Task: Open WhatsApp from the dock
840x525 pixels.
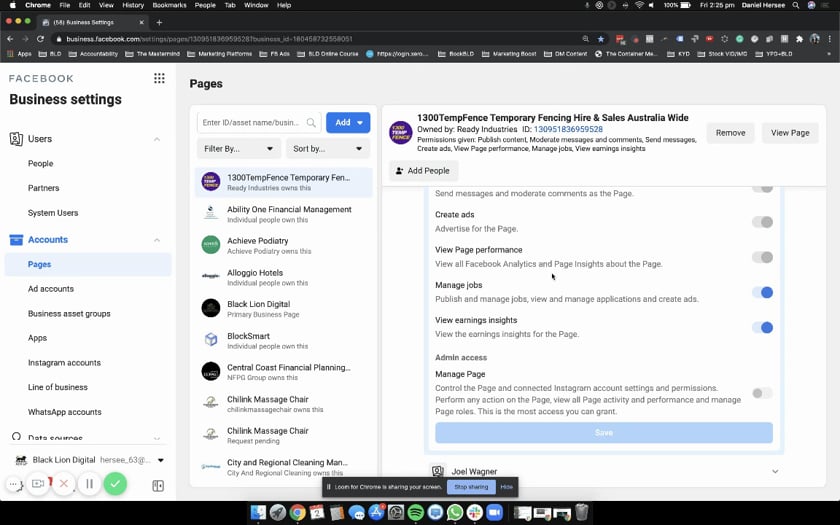Action: [x=455, y=513]
